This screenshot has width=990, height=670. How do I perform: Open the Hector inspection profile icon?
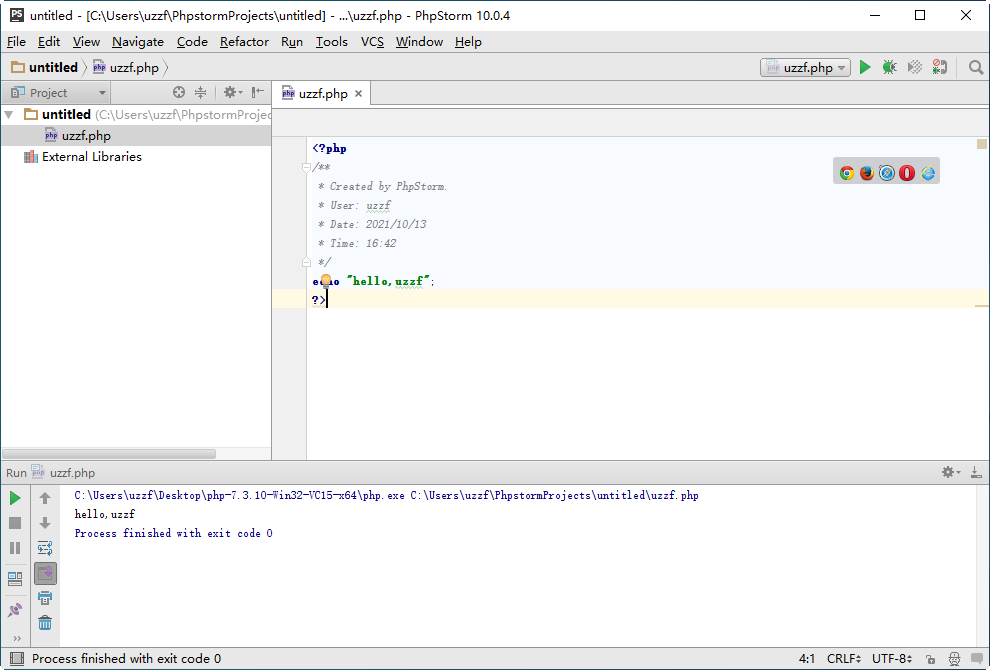tap(954, 659)
